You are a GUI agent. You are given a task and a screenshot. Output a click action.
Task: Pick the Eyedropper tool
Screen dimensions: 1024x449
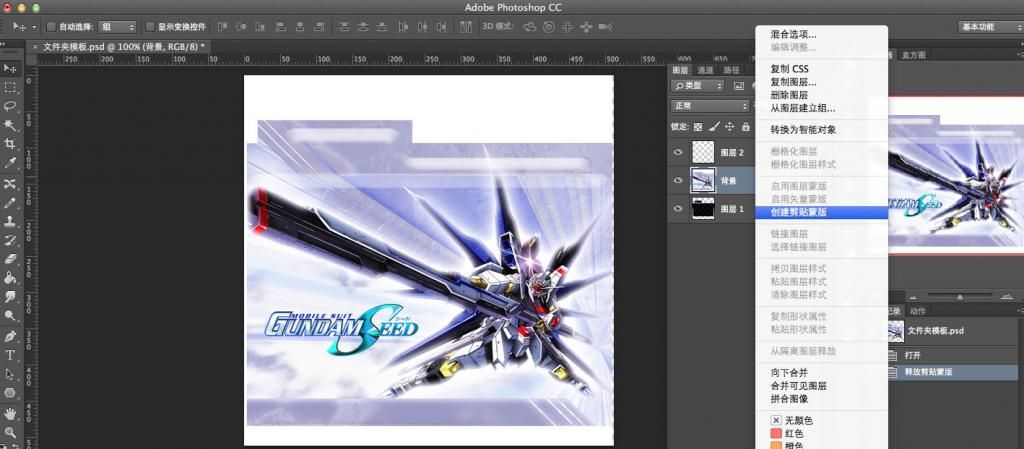[x=10, y=163]
